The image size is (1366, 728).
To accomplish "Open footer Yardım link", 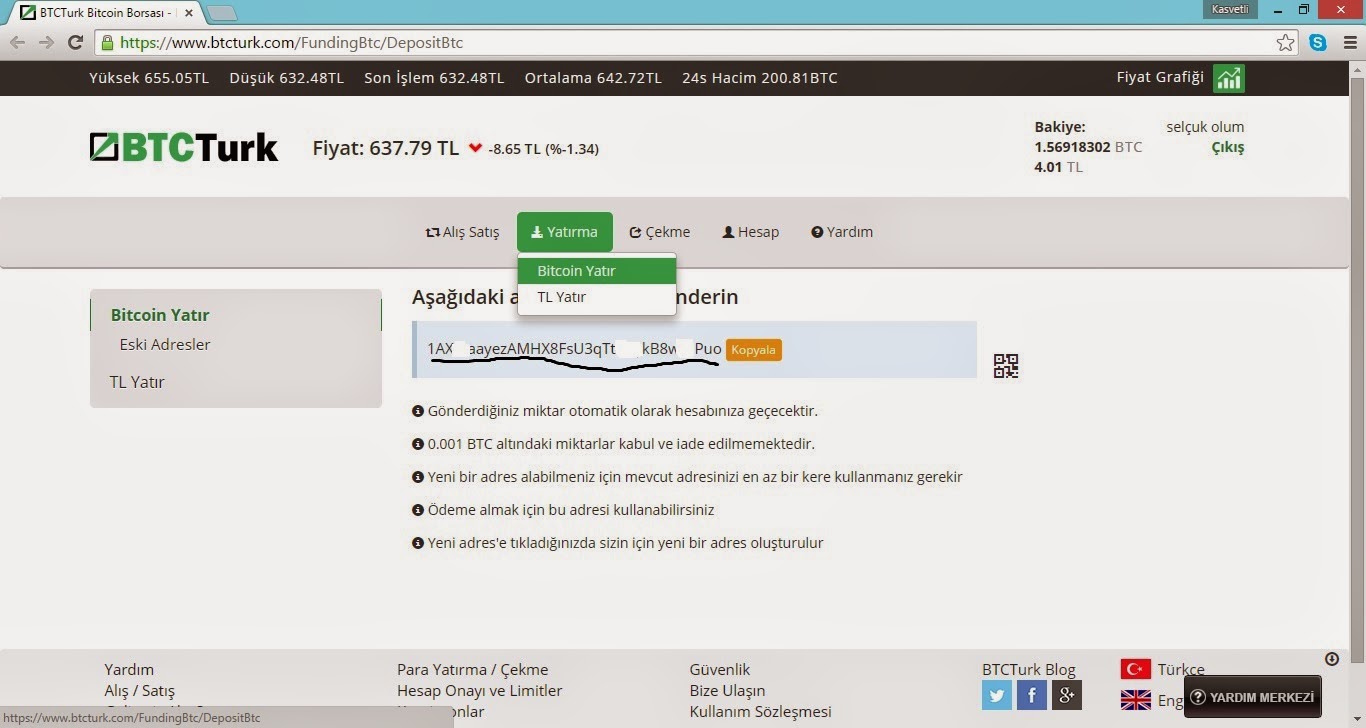I will (x=129, y=670).
